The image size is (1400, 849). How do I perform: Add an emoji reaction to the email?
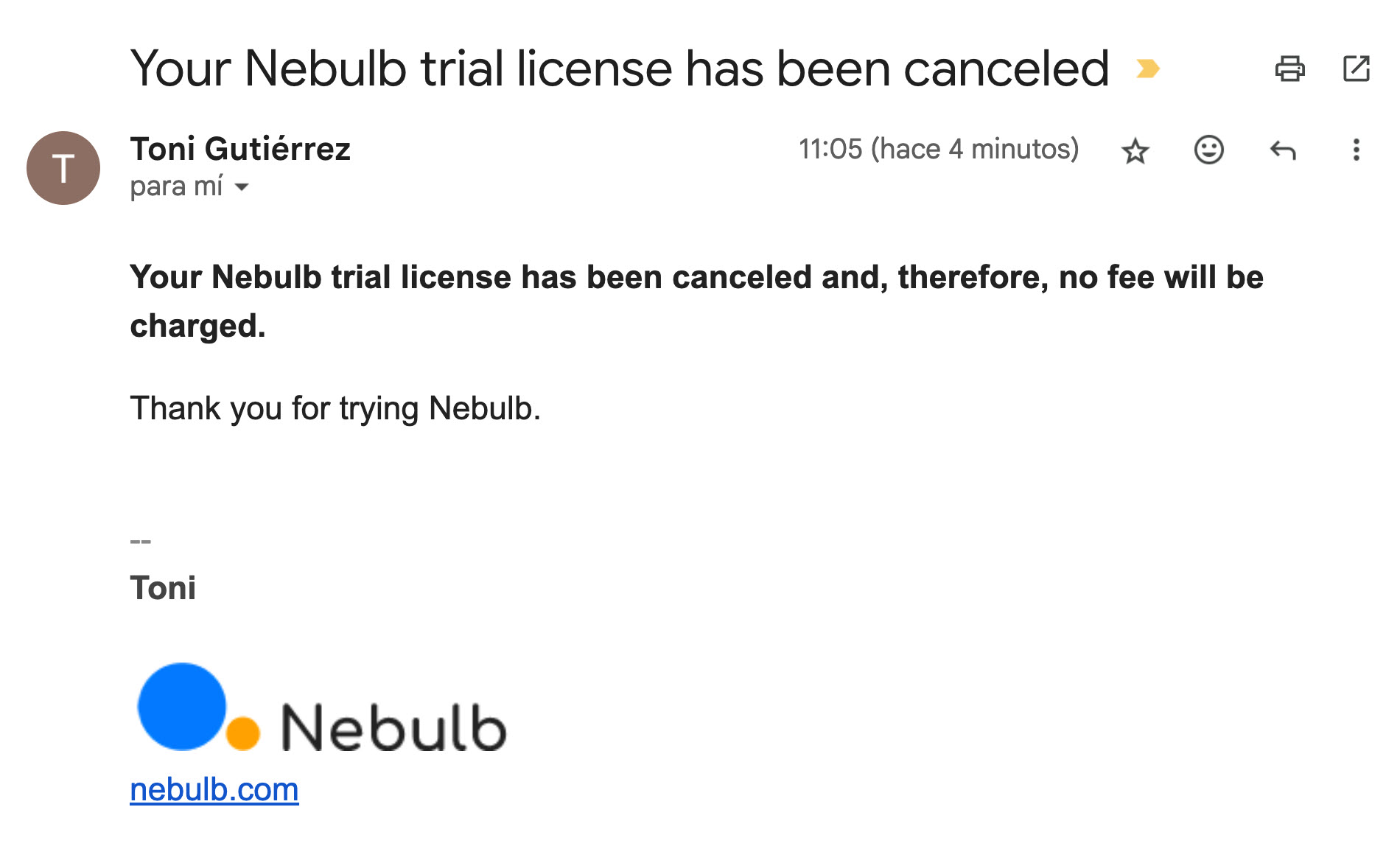tap(1208, 150)
